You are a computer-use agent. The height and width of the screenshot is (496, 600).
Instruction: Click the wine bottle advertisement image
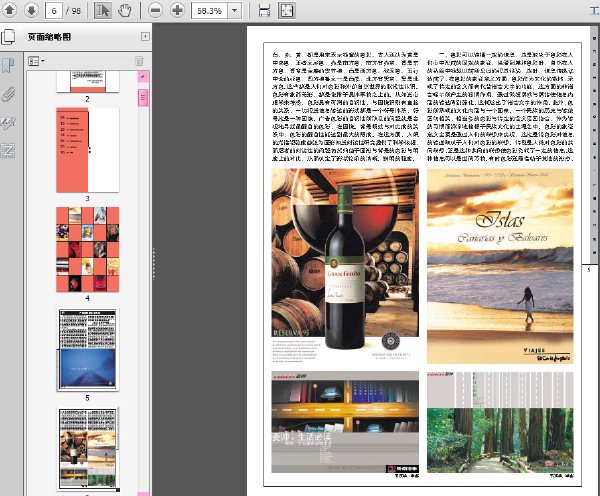click(345, 266)
